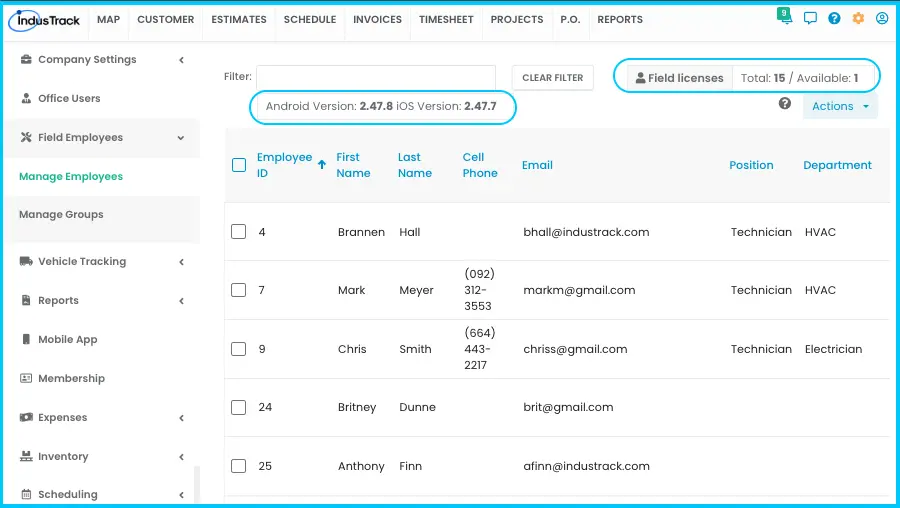Sort by Department column
The image size is (900, 508).
837,165
